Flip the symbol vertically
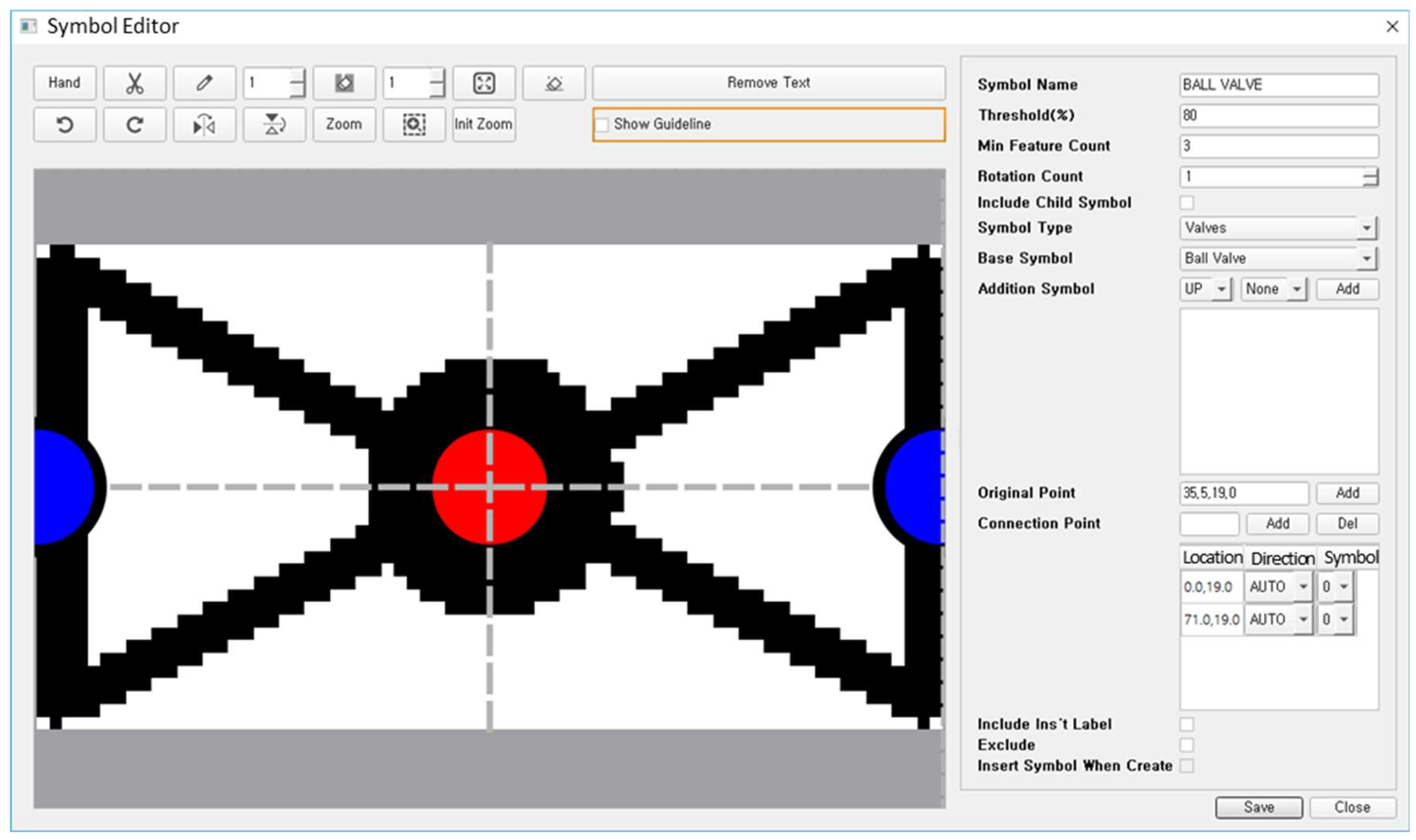The width and height of the screenshot is (1416, 840). point(274,124)
